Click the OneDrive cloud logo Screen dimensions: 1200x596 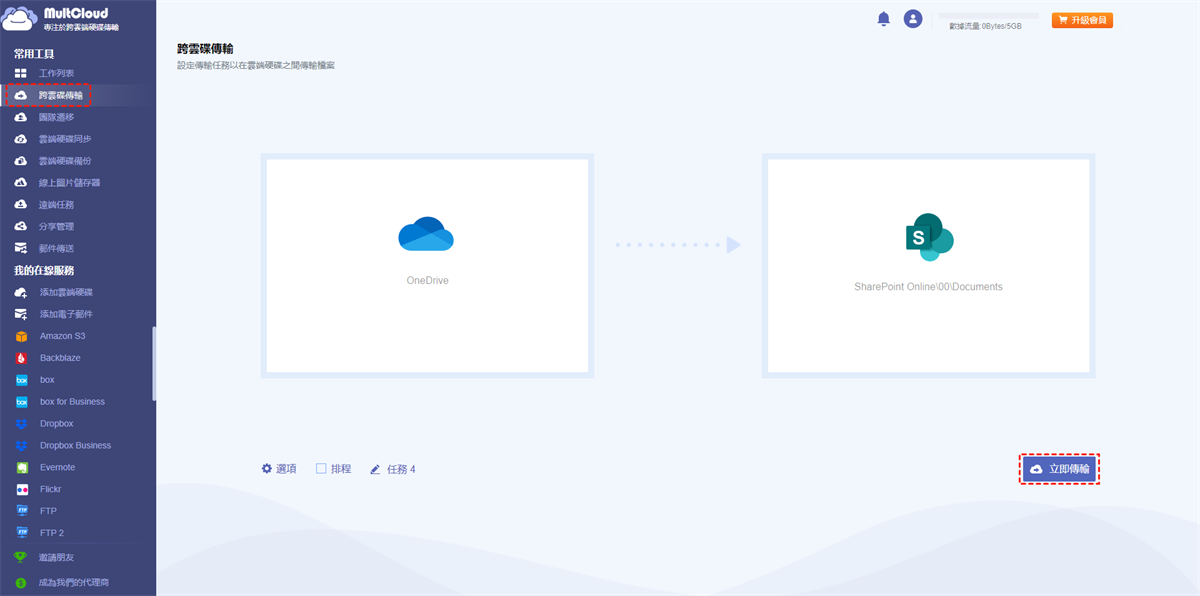click(426, 234)
